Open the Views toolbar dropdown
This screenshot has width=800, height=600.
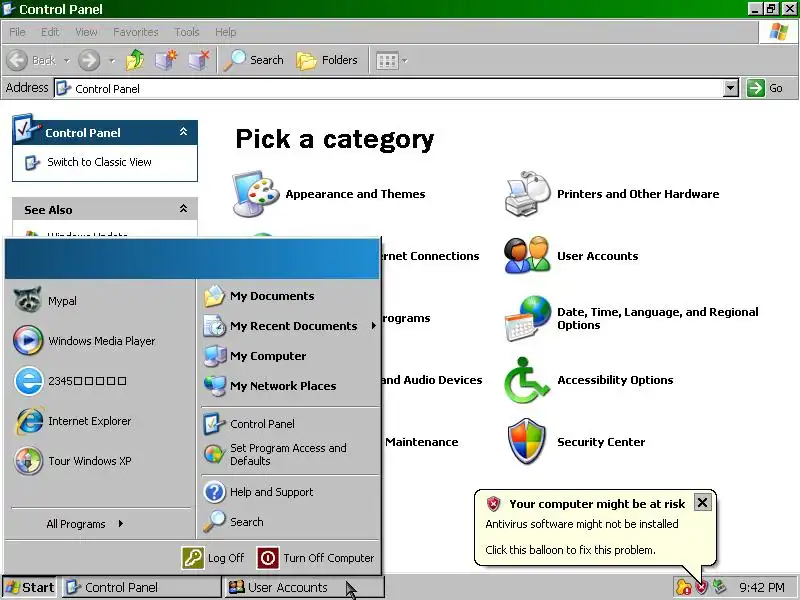391,61
